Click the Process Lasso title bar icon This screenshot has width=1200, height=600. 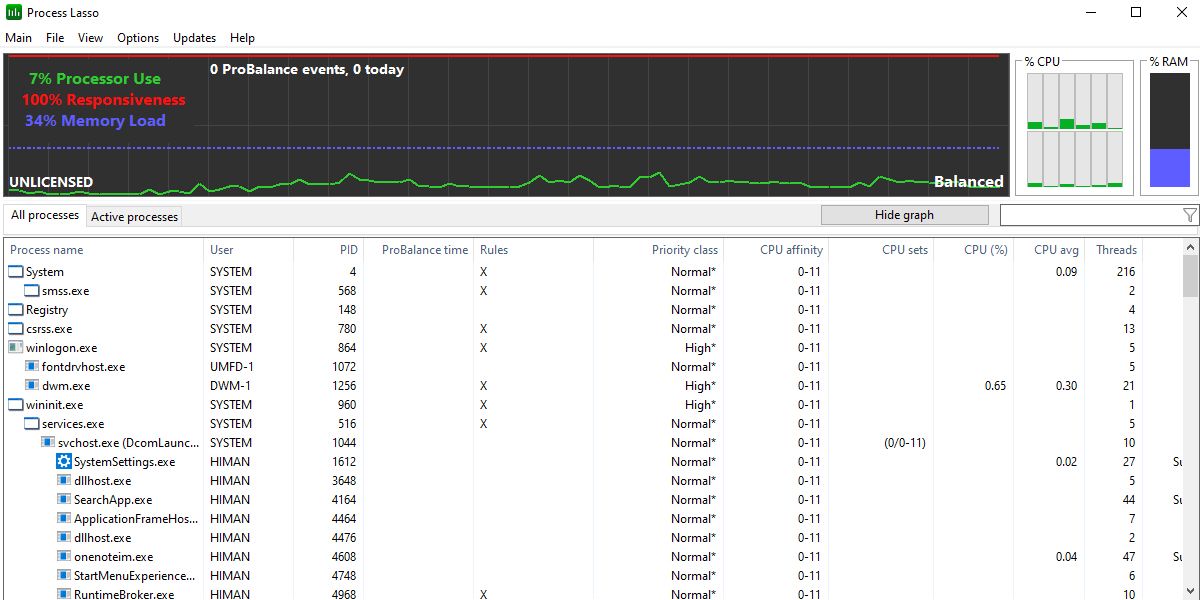(x=14, y=13)
